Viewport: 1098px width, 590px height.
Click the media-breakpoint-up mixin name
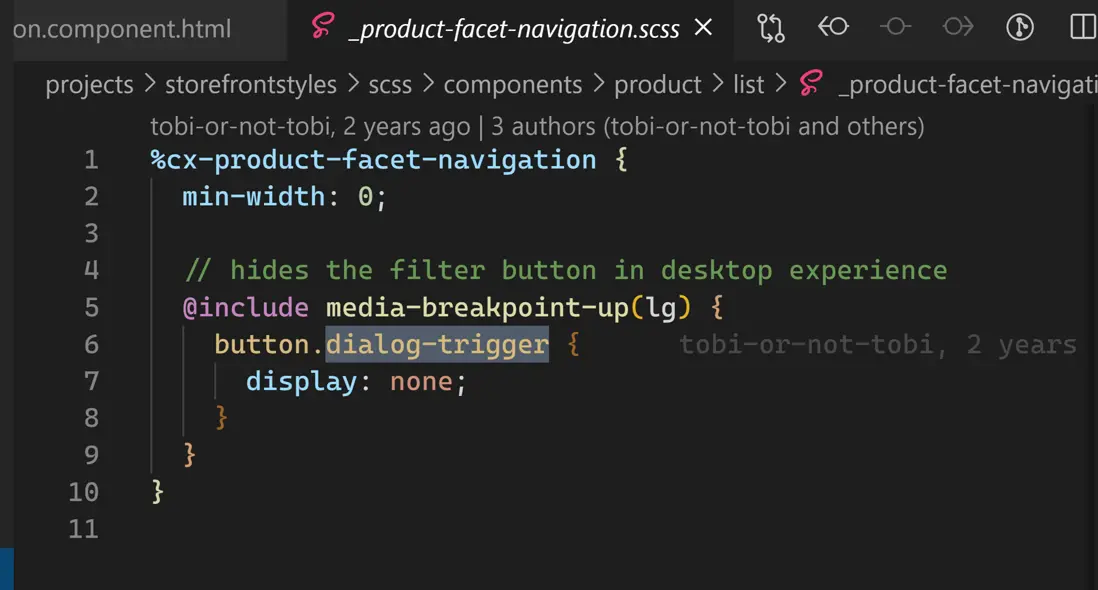click(478, 308)
